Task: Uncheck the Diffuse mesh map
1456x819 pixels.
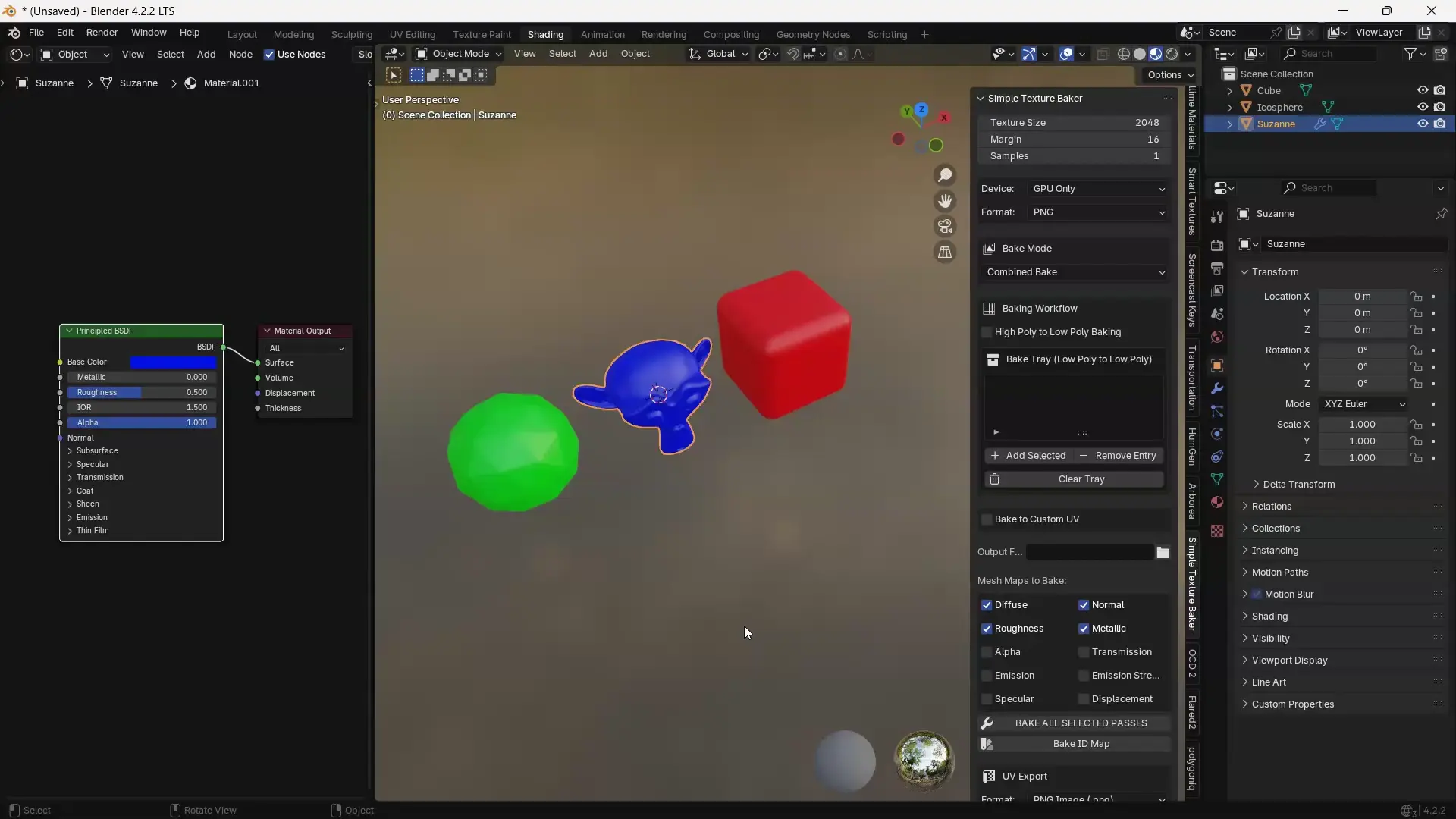Action: click(987, 605)
